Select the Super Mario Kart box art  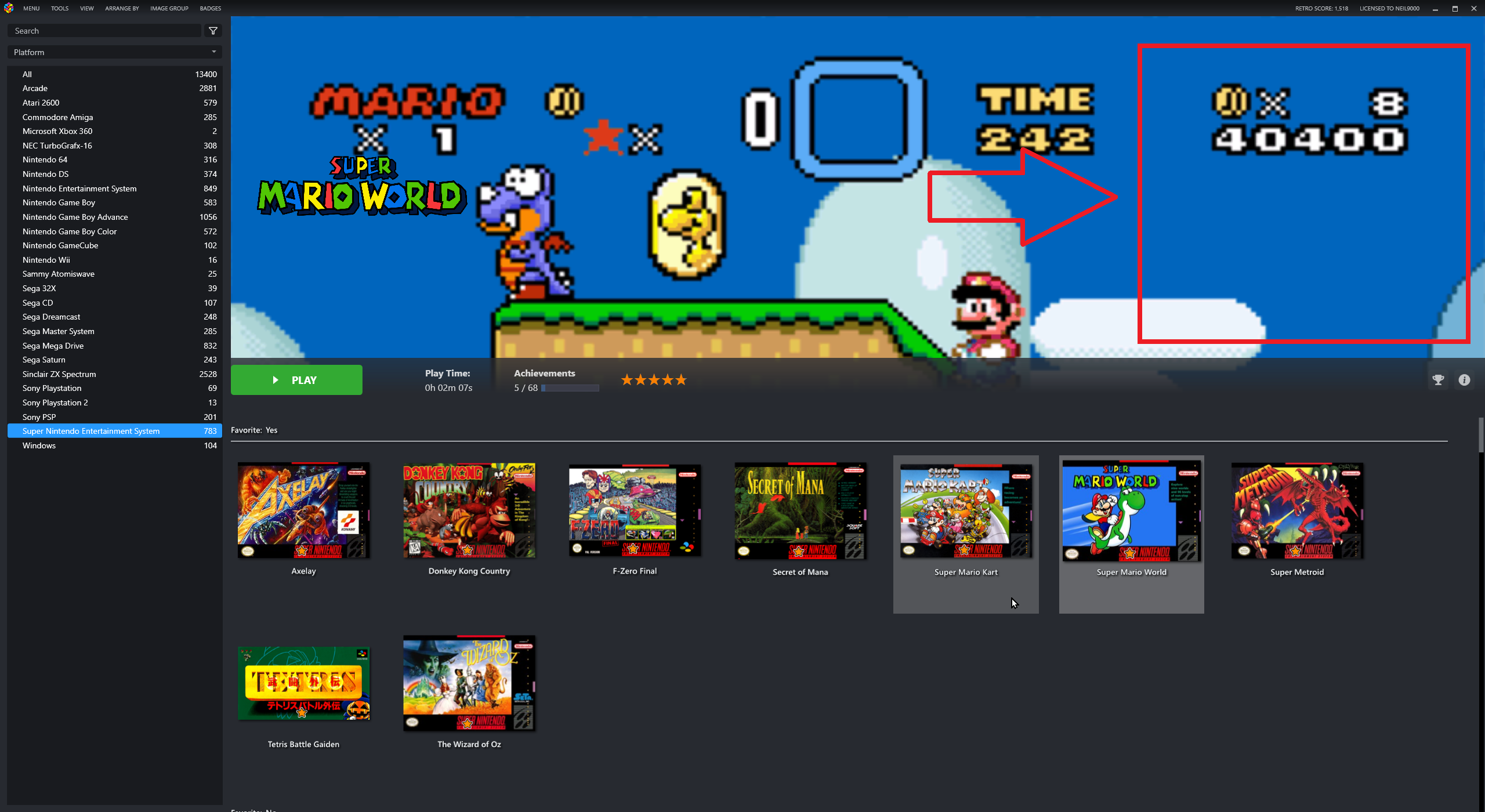(x=966, y=511)
